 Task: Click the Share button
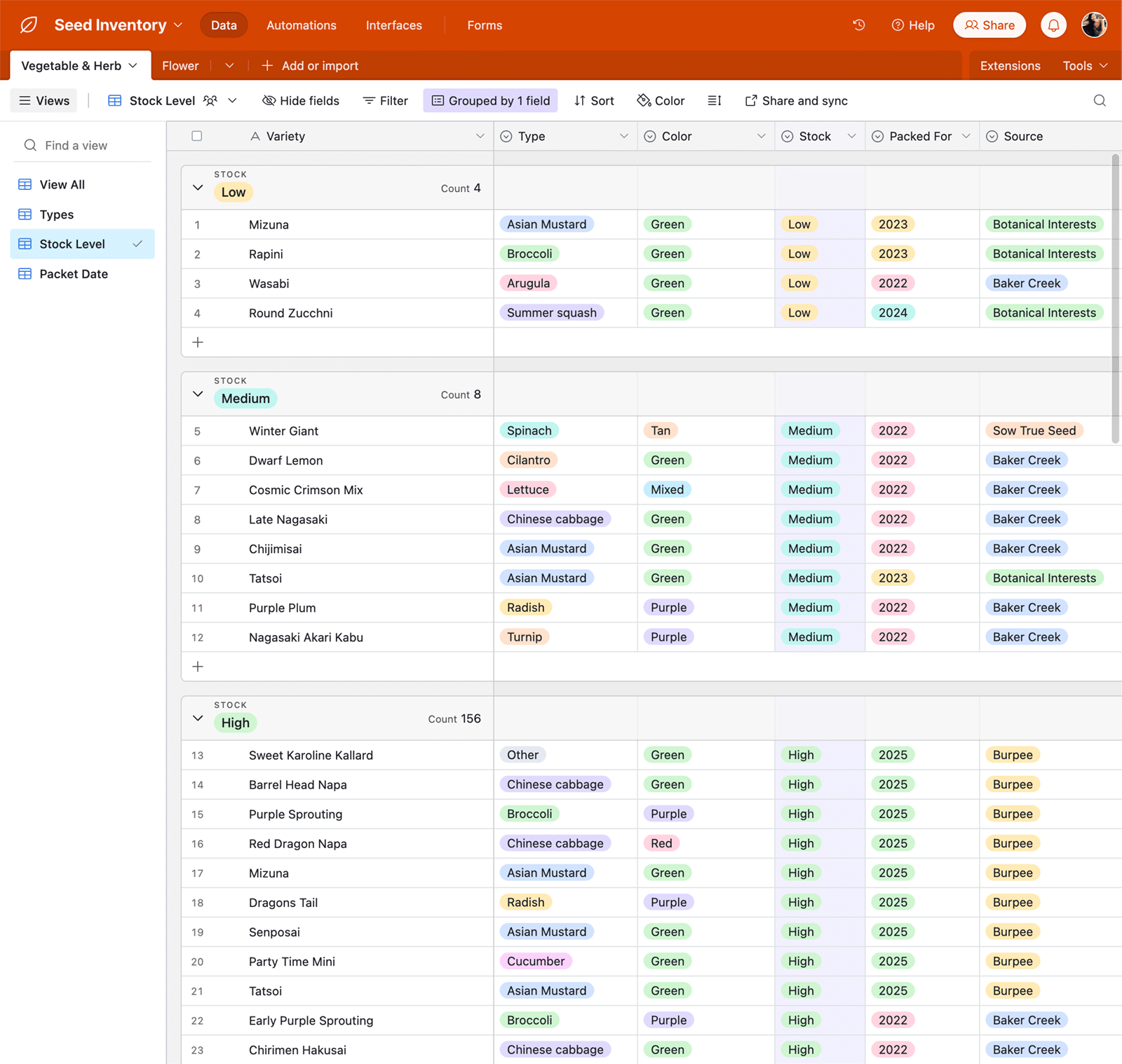(x=989, y=25)
